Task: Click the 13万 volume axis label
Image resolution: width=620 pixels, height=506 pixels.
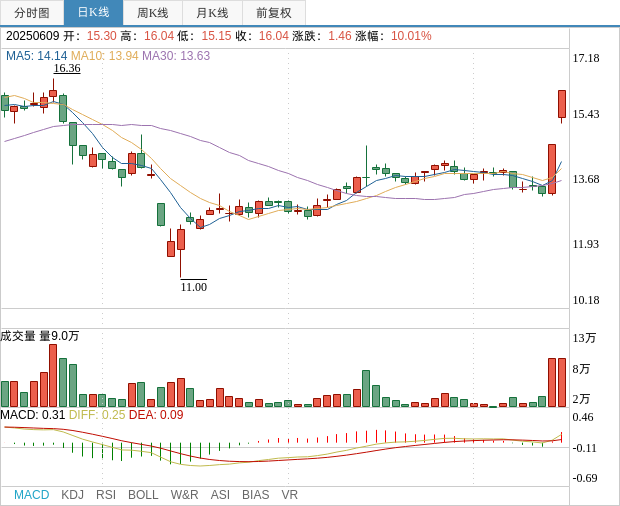Action: tap(584, 338)
